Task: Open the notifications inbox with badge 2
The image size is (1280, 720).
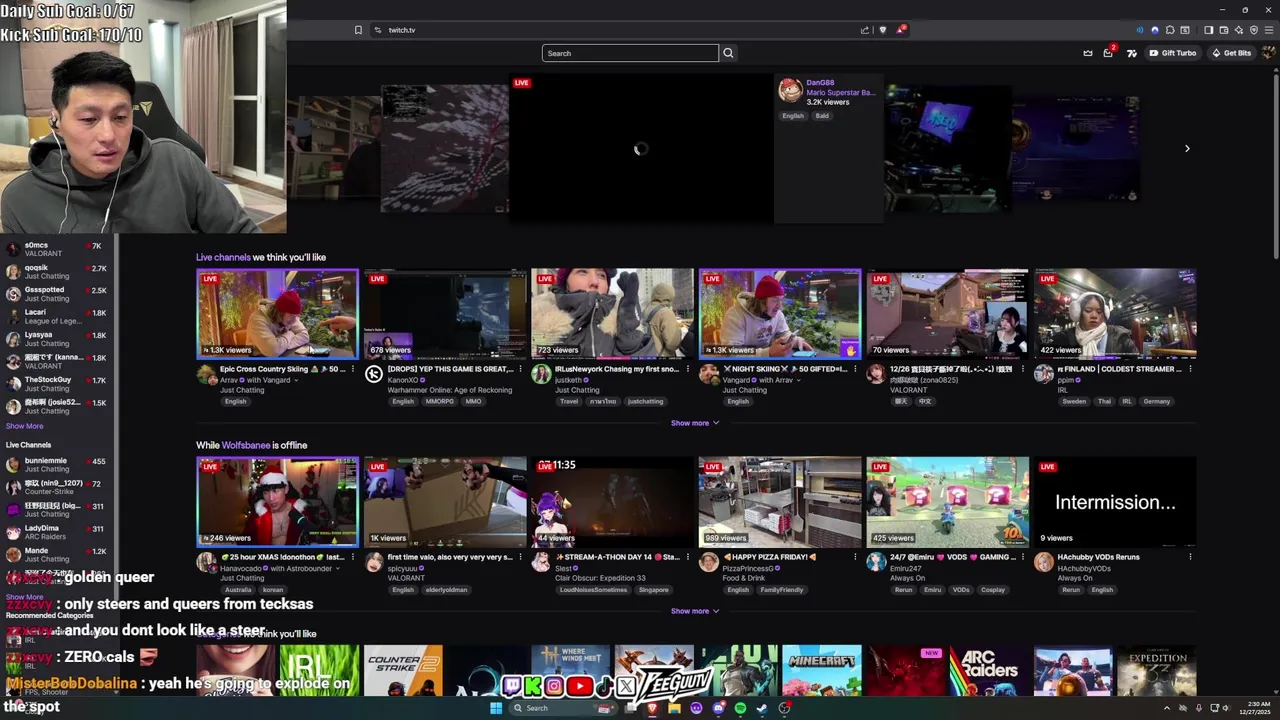Action: (1108, 53)
